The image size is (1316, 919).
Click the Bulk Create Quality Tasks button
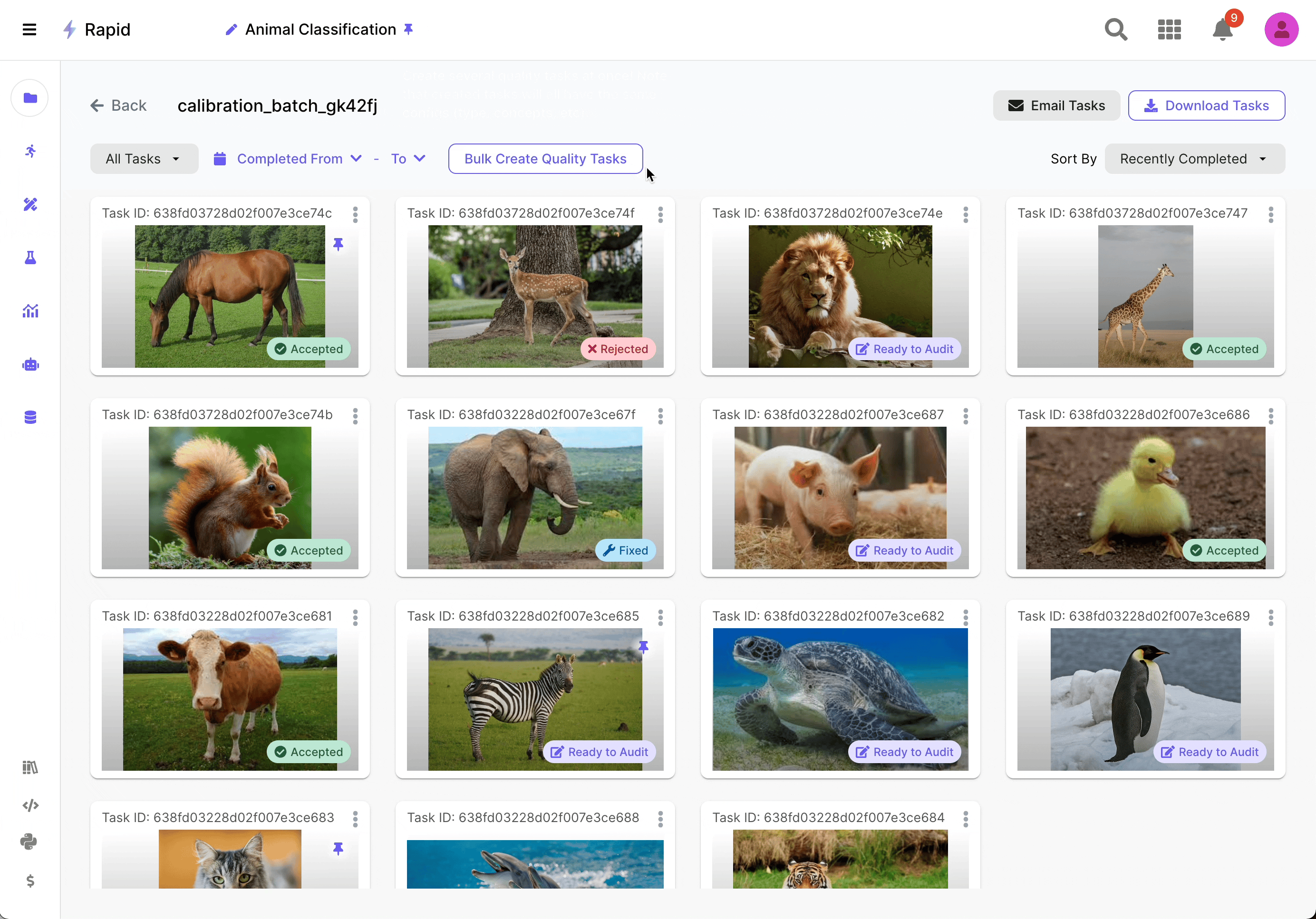pos(544,159)
